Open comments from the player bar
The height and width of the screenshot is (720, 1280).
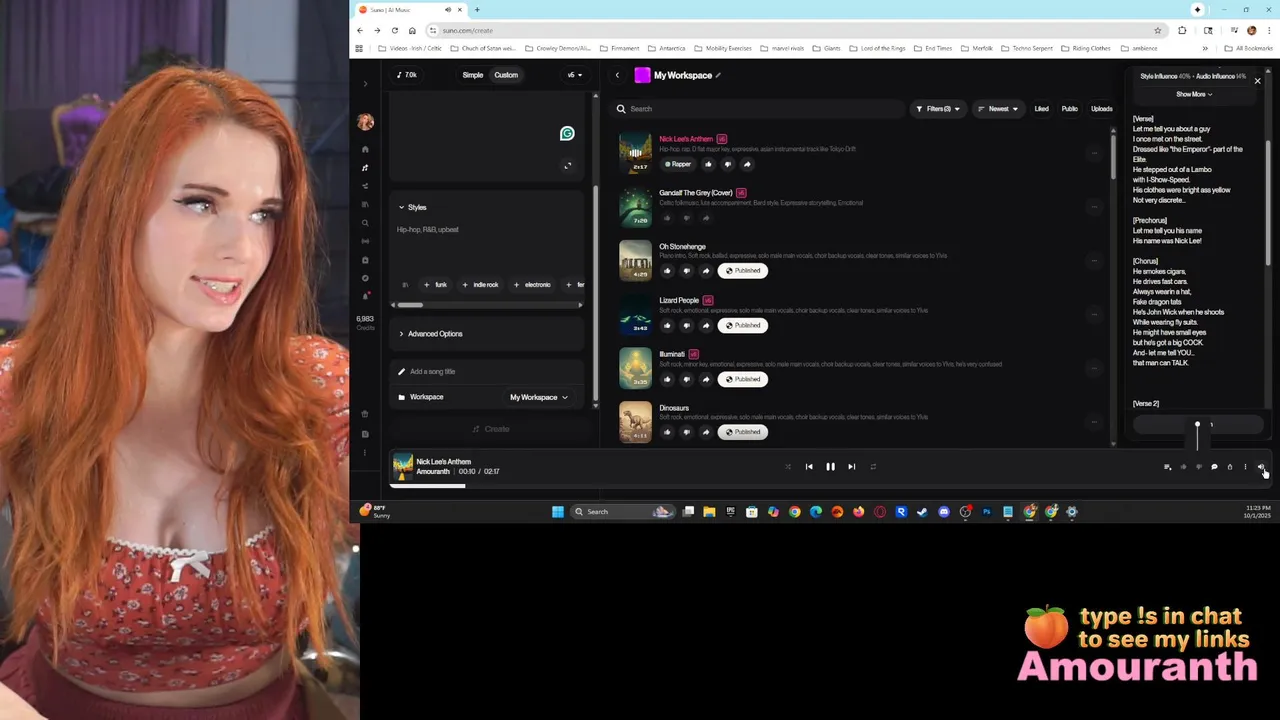(x=1214, y=467)
